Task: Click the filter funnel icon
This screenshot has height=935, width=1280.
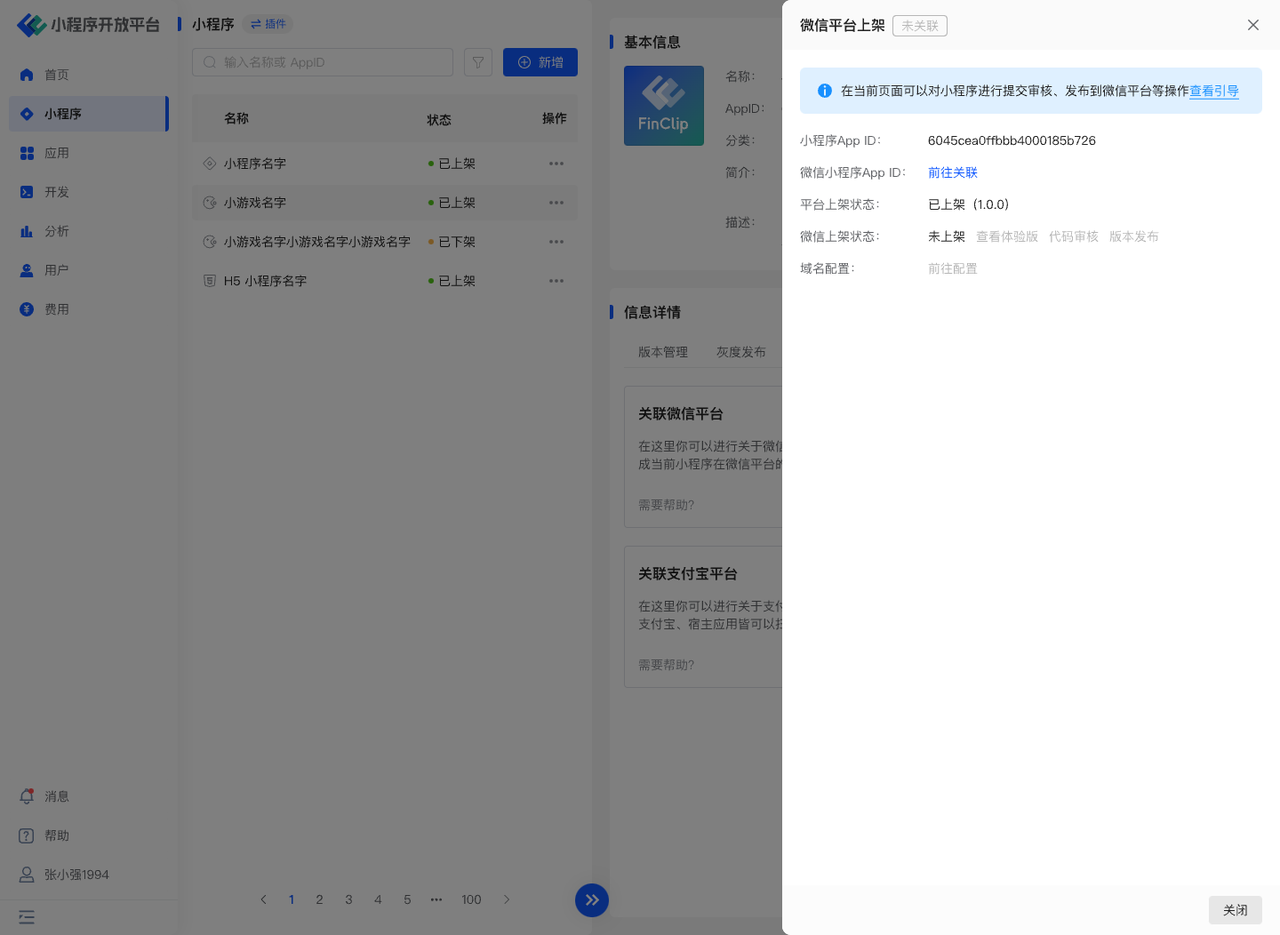Action: [478, 62]
